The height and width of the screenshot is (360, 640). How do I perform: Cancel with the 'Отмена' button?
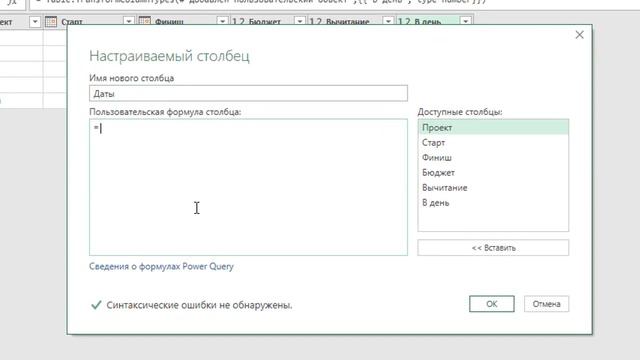coord(546,304)
